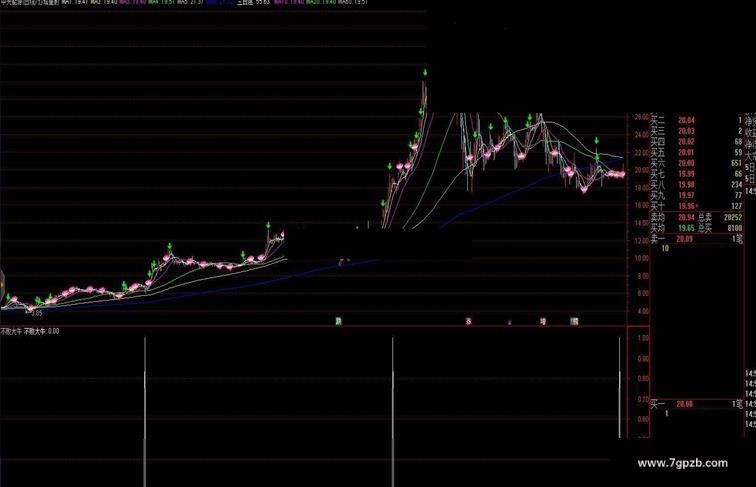Click the 总买 total of 8100
This screenshot has height=487, width=756.
pos(734,228)
